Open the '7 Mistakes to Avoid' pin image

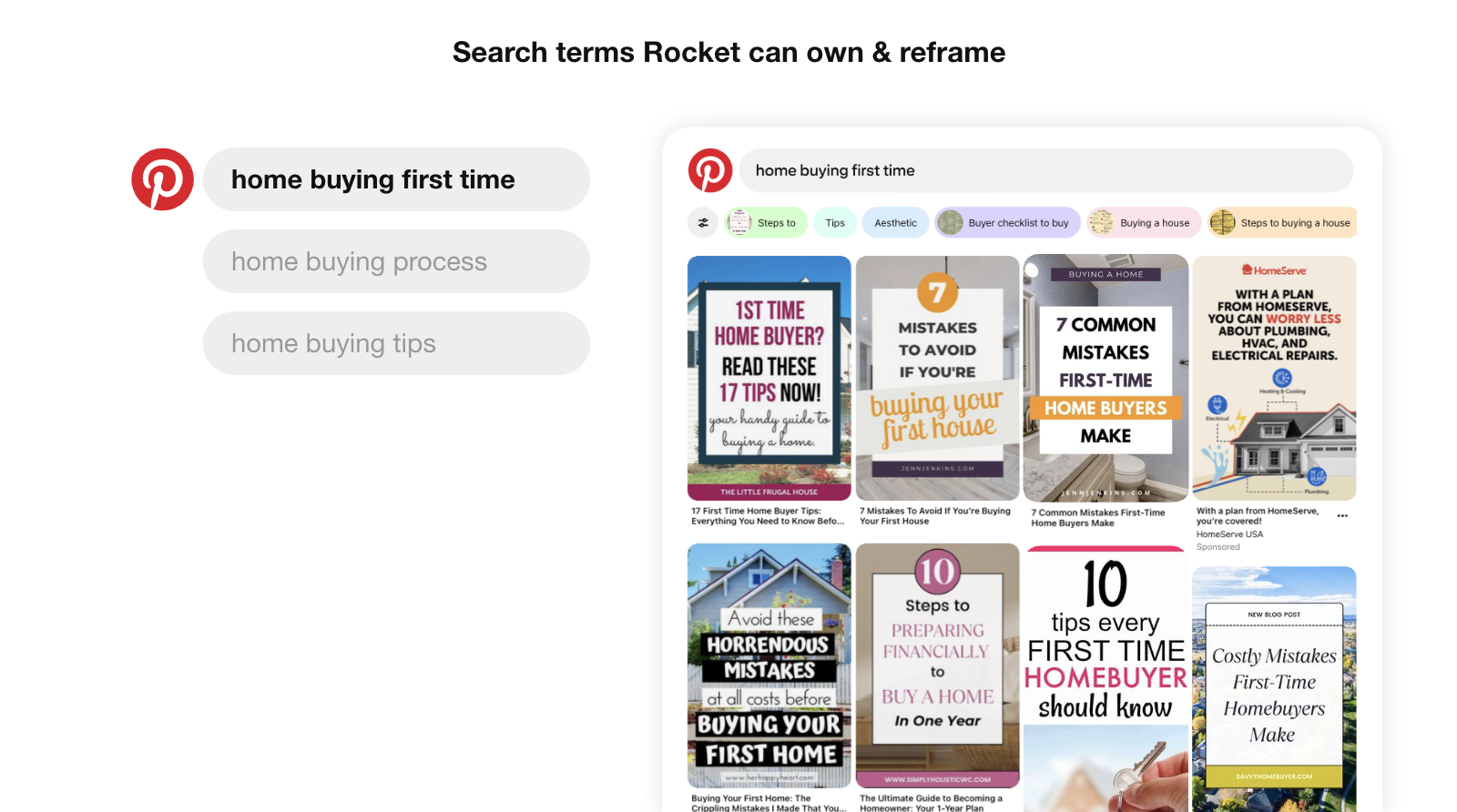[x=938, y=378]
